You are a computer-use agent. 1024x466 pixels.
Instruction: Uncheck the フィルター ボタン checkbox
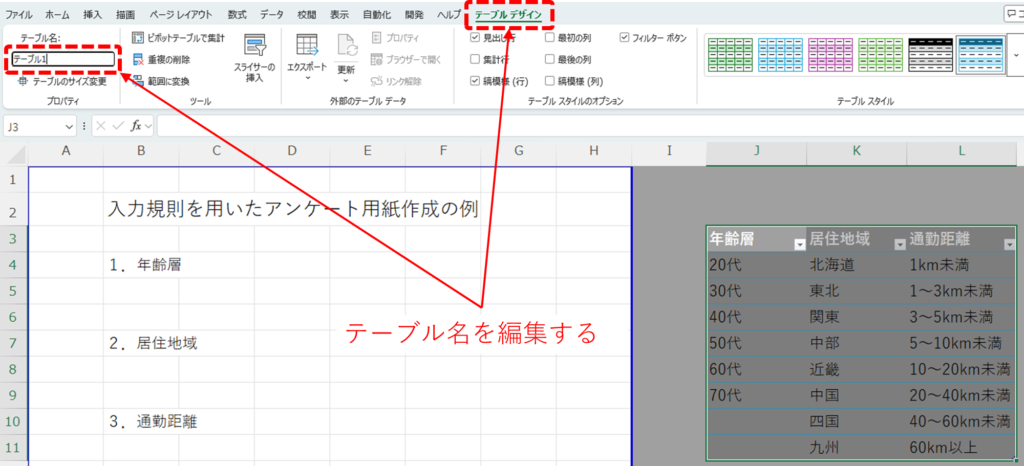(x=625, y=37)
